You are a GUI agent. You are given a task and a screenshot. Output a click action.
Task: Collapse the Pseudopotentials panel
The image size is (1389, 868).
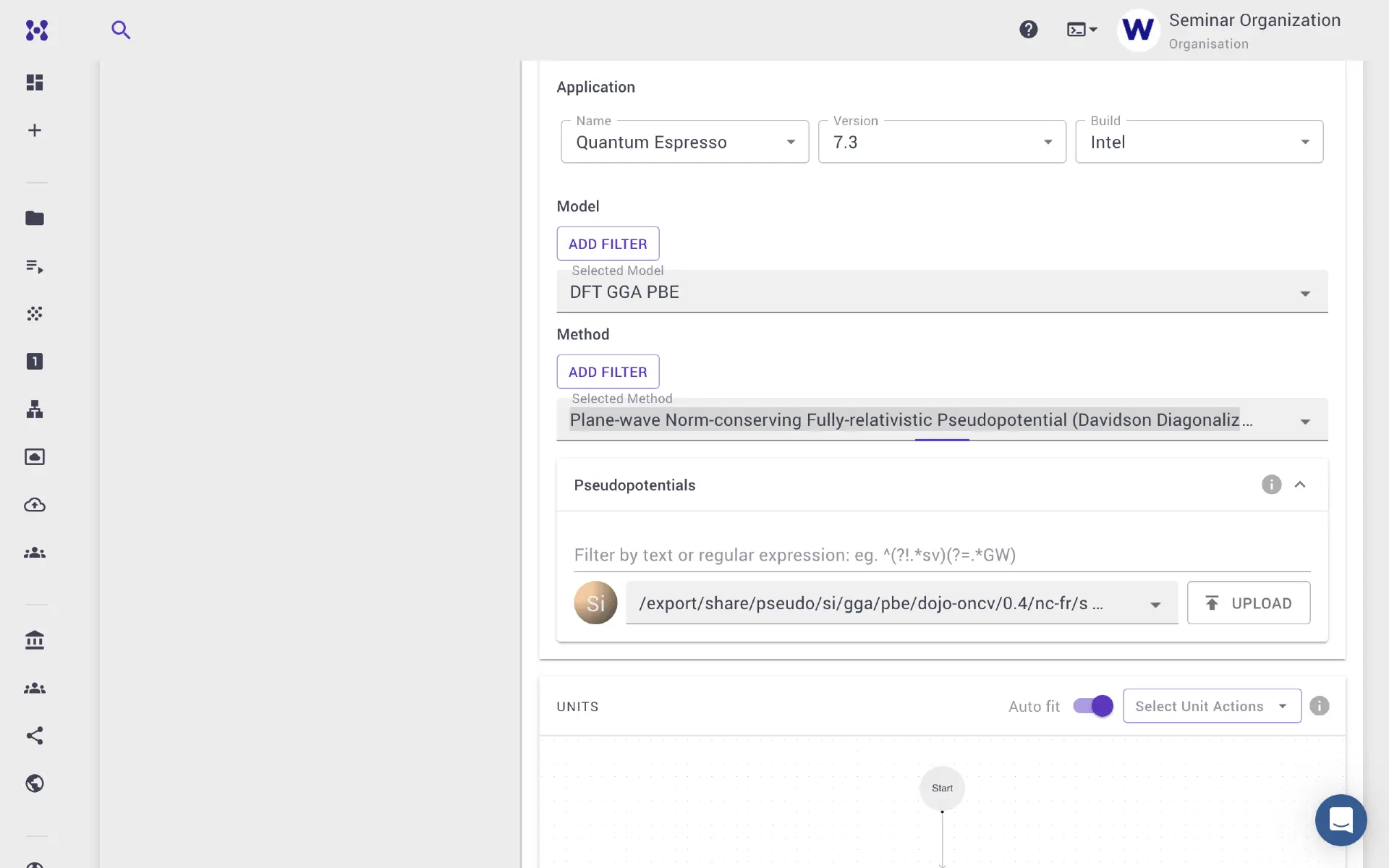(x=1300, y=485)
